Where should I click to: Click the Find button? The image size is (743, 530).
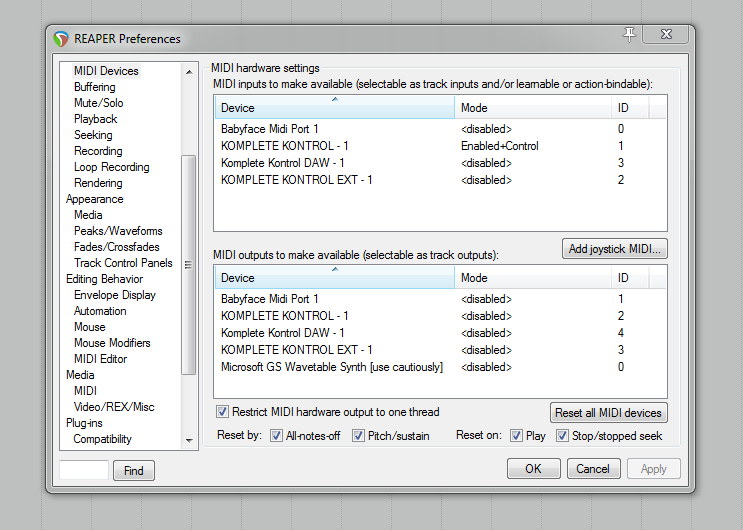click(134, 471)
